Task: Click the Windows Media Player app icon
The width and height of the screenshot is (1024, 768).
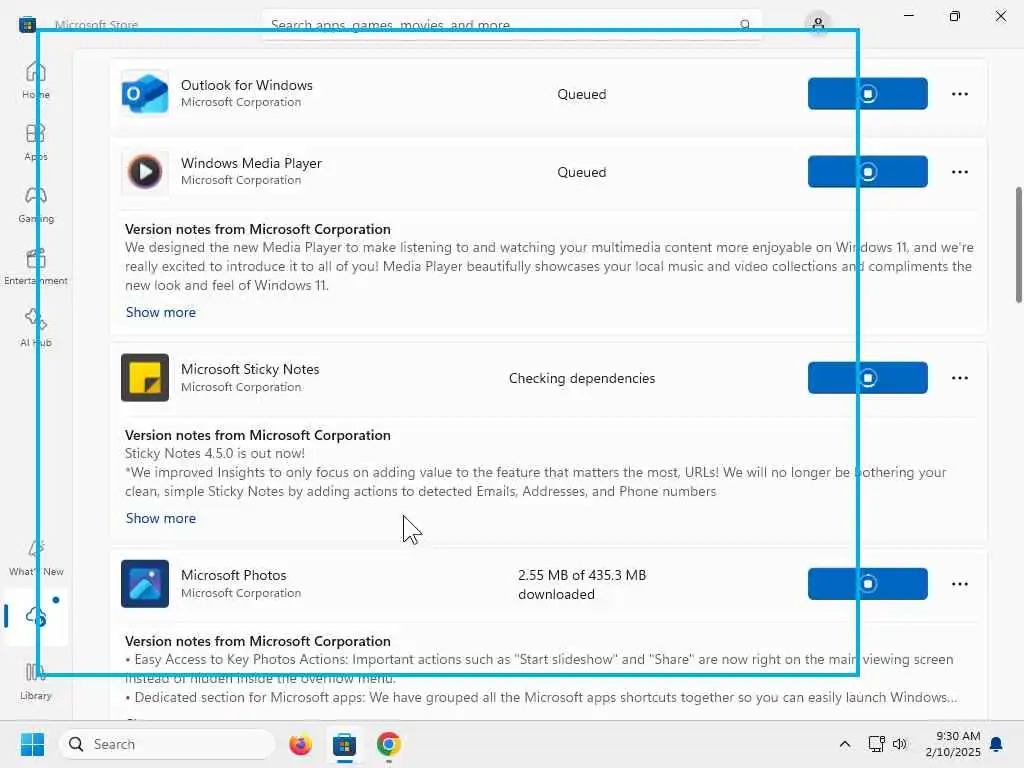Action: point(145,171)
